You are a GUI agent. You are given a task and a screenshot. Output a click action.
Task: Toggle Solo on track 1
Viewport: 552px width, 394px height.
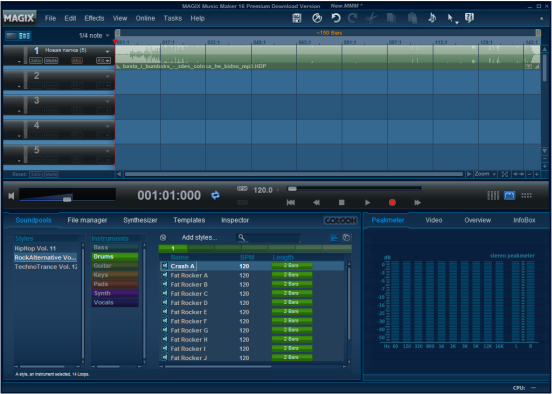click(36, 61)
